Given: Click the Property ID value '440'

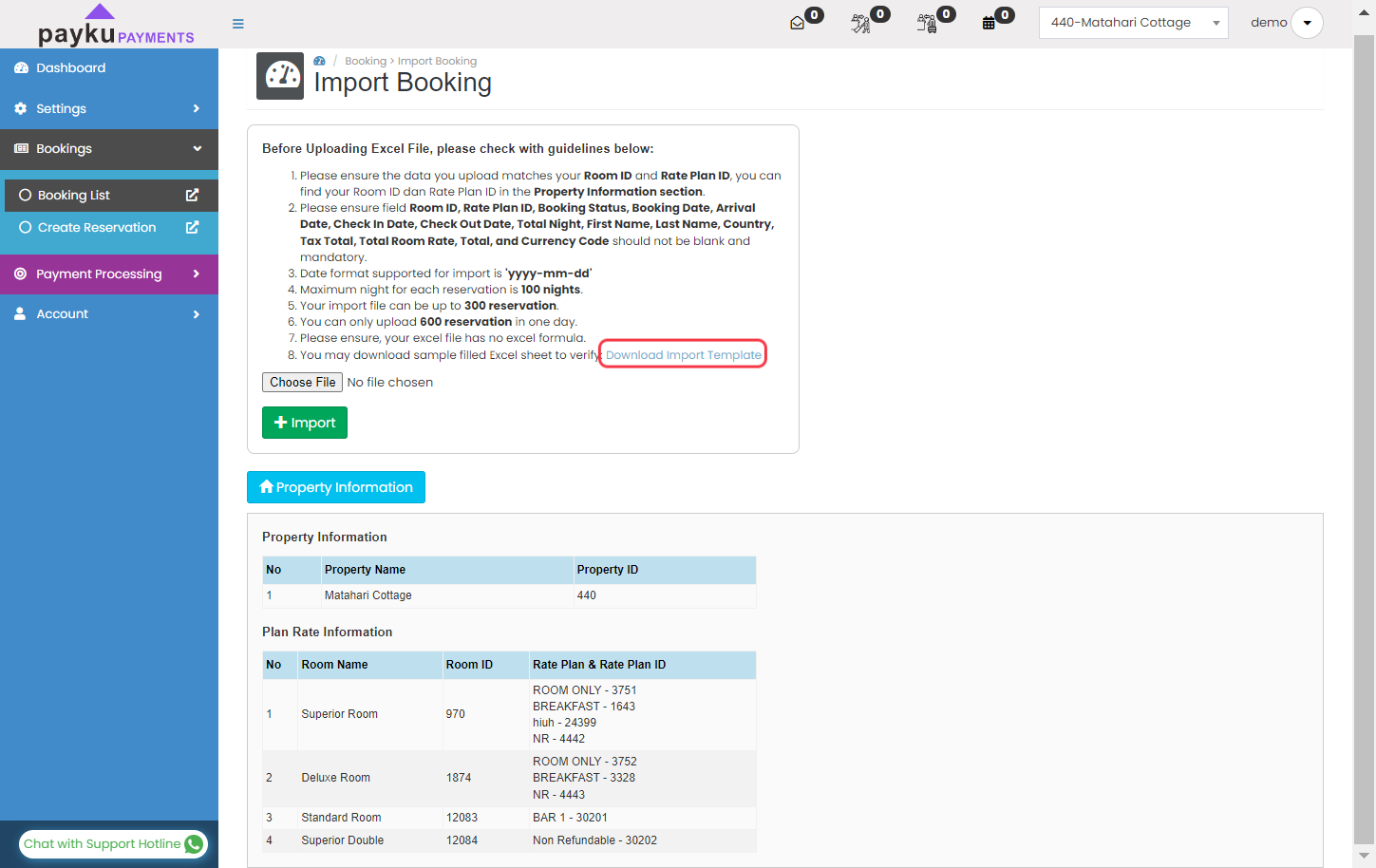Looking at the screenshot, I should click(587, 595).
